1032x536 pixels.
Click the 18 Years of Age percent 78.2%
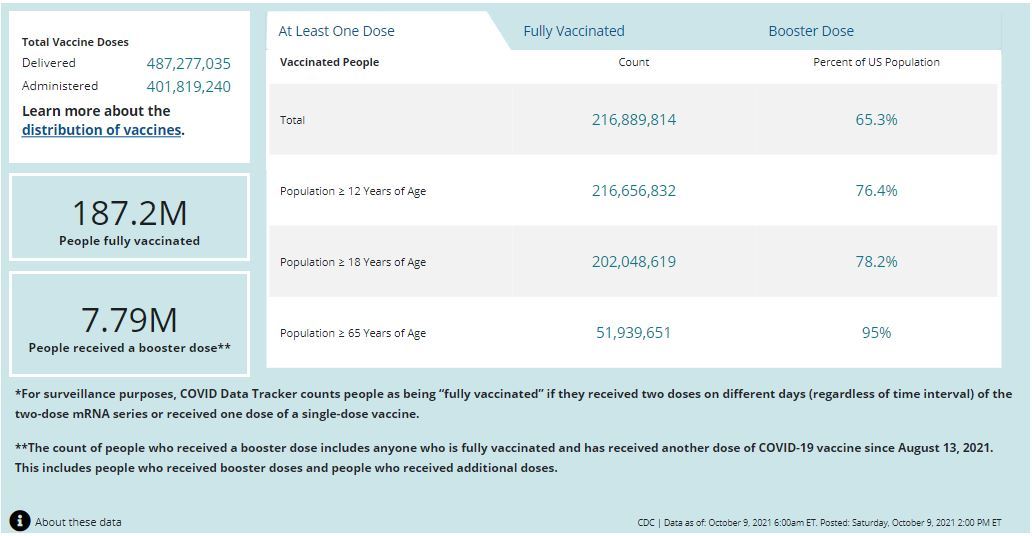click(876, 262)
